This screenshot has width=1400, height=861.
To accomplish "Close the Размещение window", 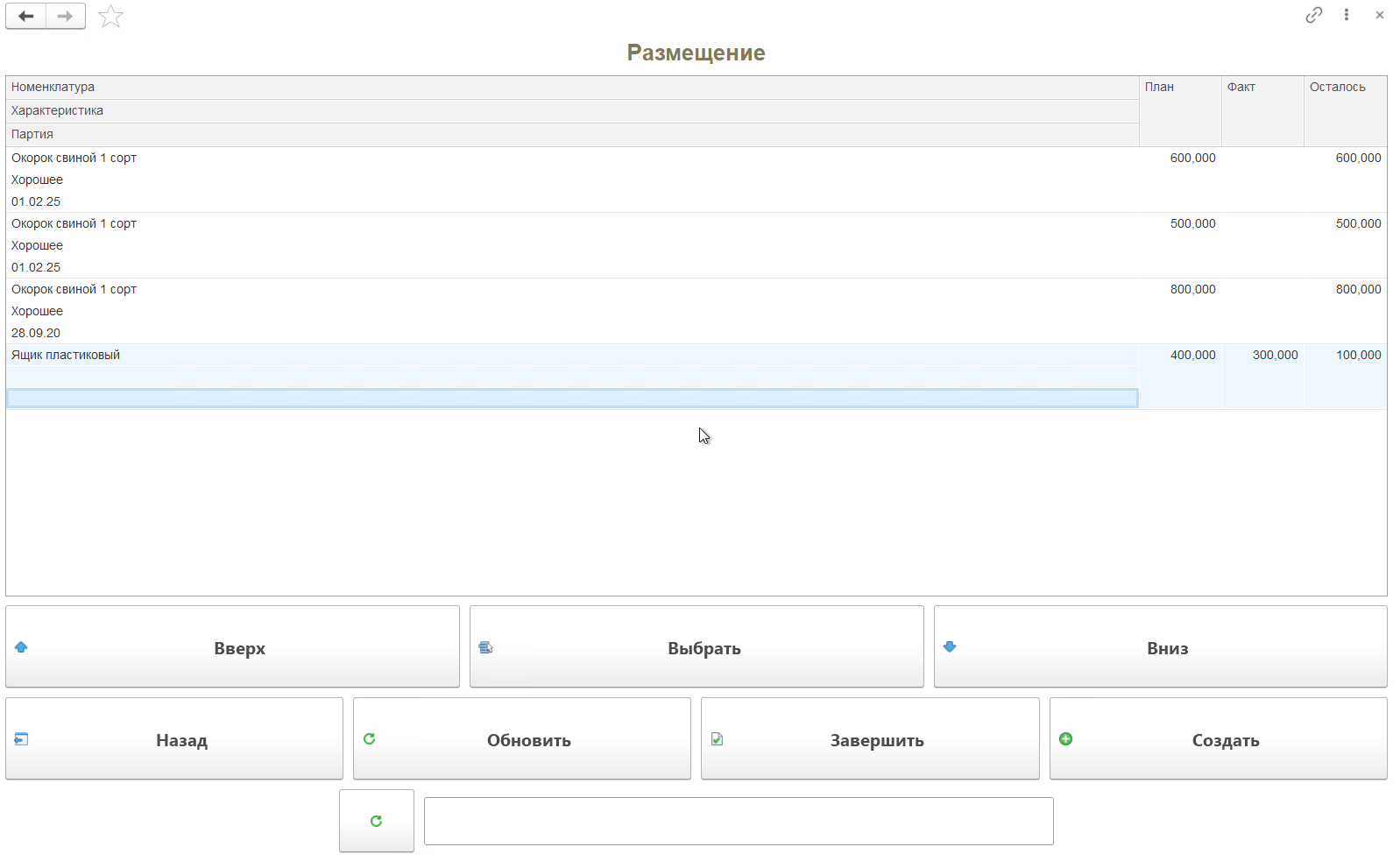I will (1380, 15).
